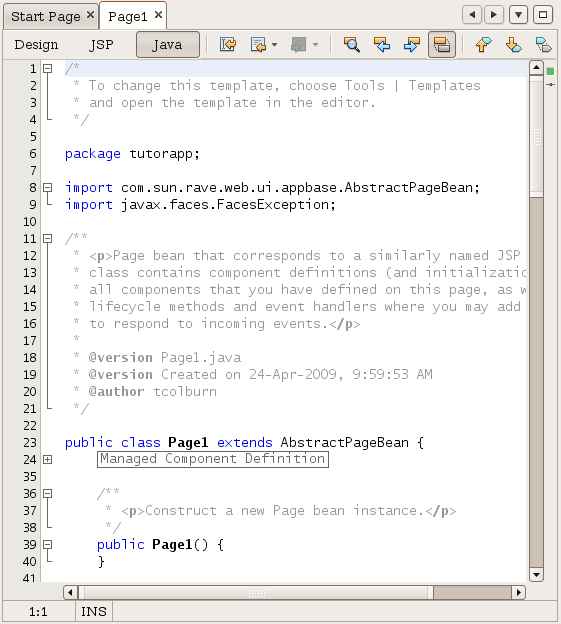Select the Page1 editor tab

coord(128,16)
